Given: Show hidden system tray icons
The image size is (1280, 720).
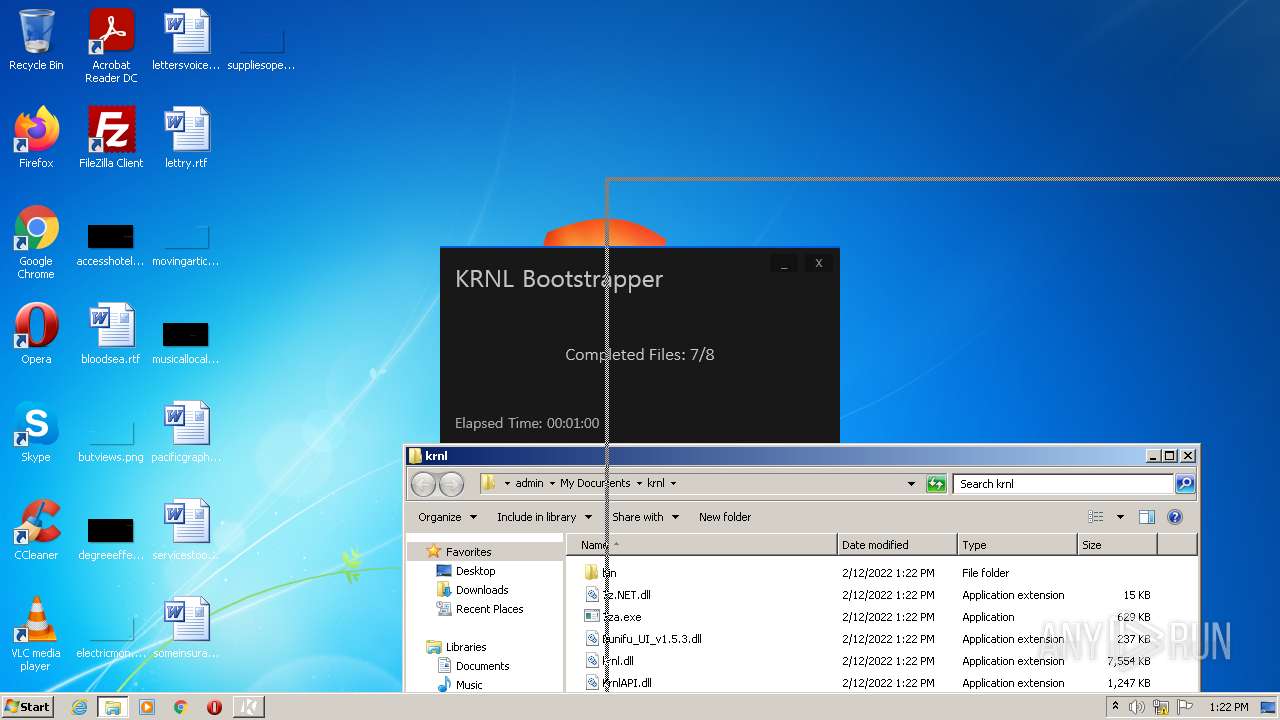Looking at the screenshot, I should point(1116,707).
